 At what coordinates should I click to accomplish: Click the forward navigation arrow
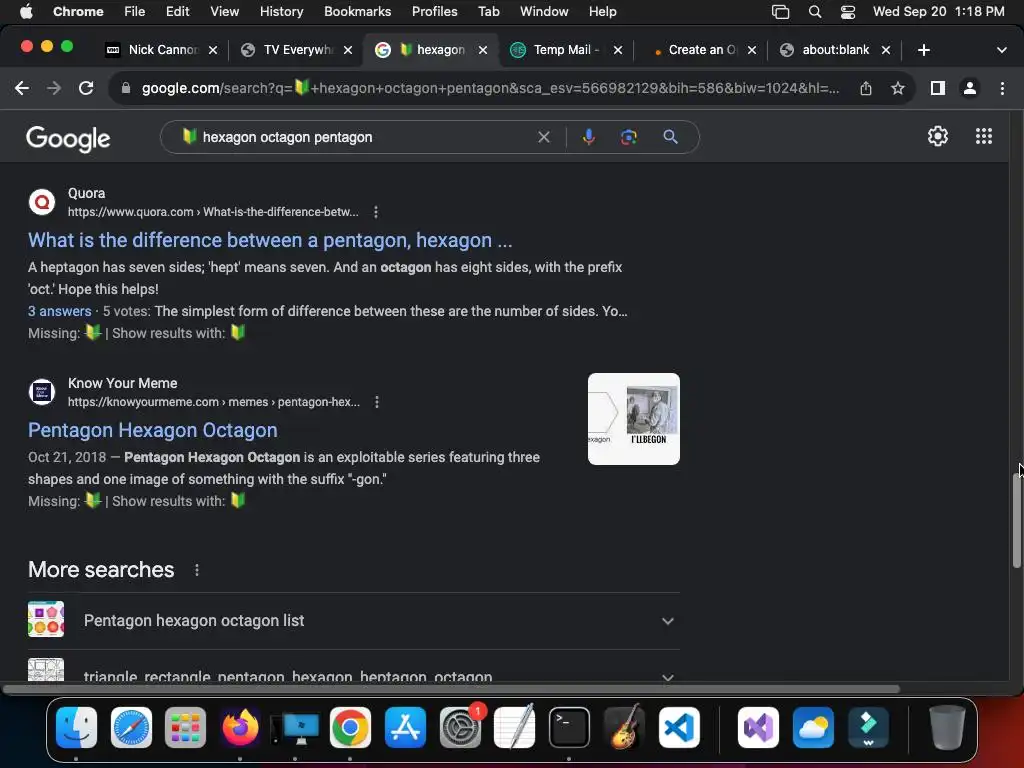coord(54,88)
